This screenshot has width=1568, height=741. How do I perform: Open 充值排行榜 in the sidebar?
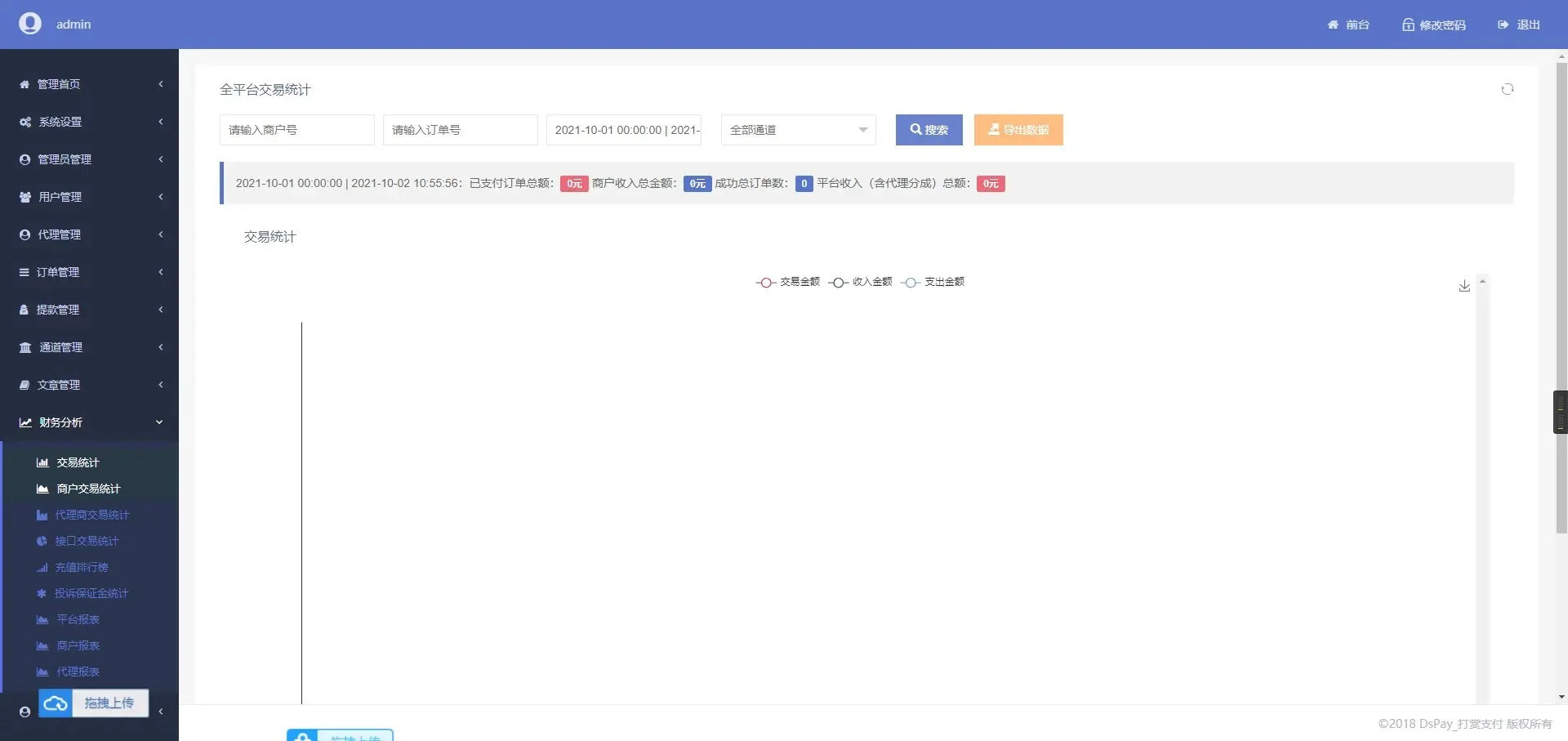tap(81, 567)
